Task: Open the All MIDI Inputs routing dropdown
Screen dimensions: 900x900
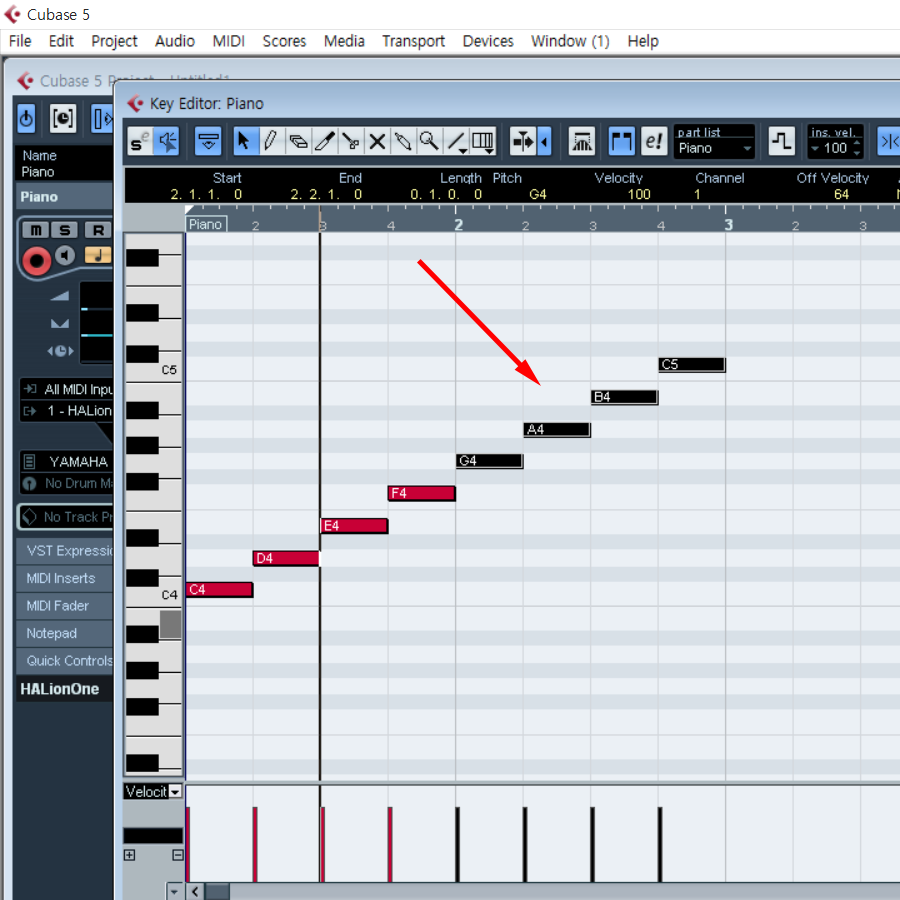Action: (x=67, y=389)
